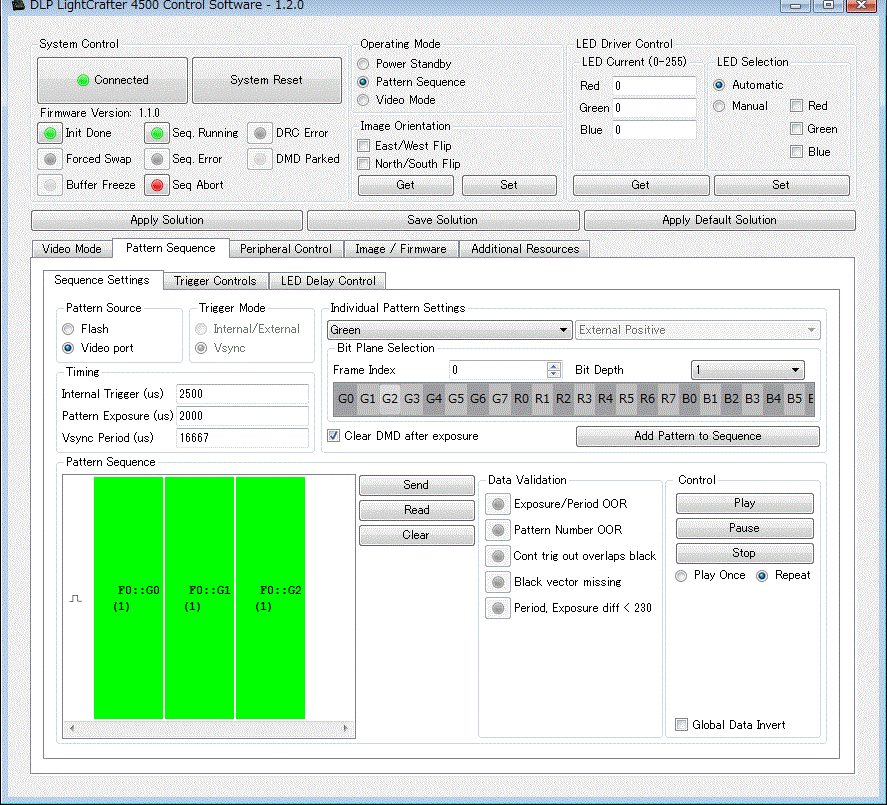
Task: Click the System Reset button
Action: point(266,80)
